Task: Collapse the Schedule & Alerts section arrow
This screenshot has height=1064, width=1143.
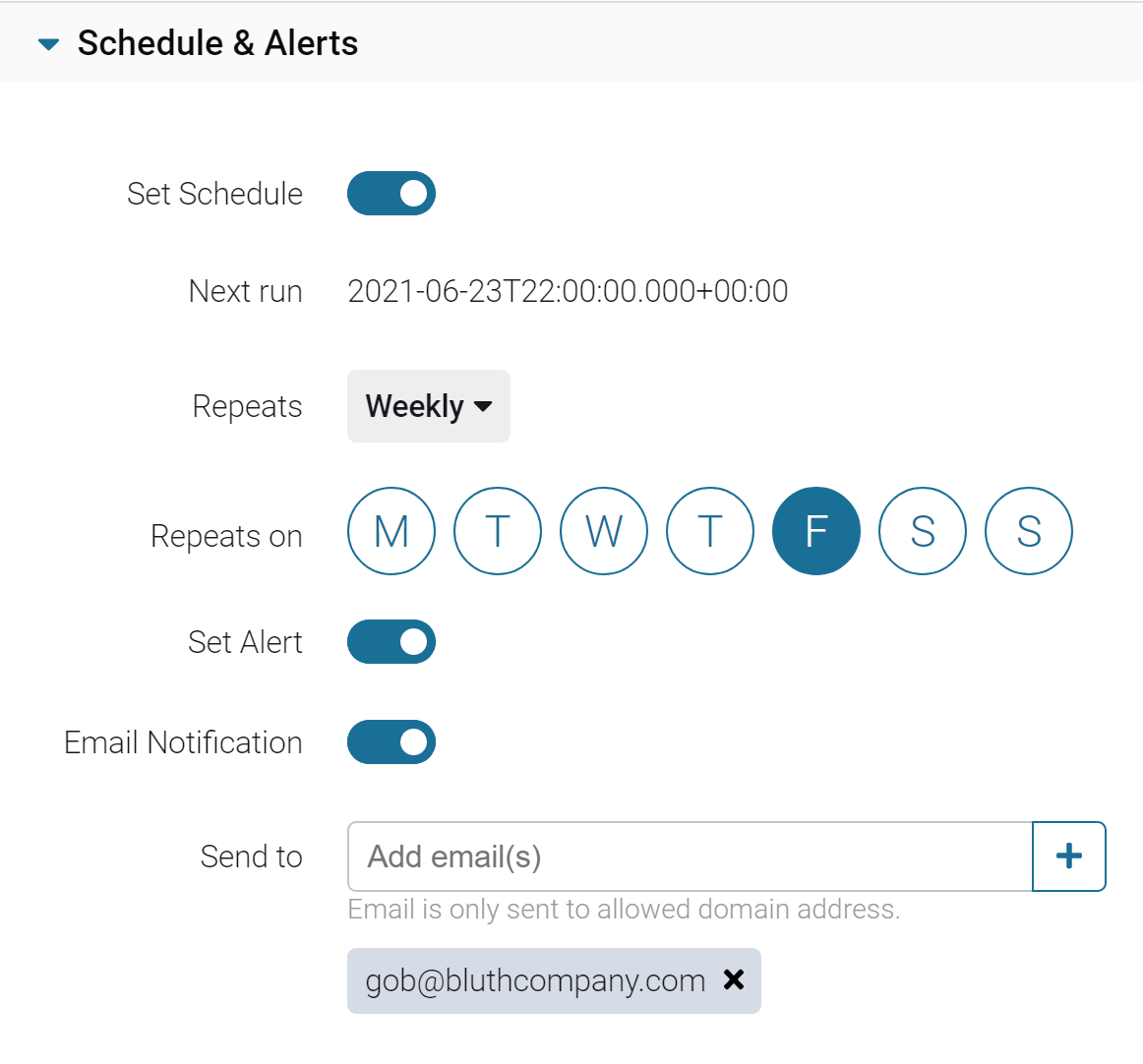Action: click(x=48, y=44)
